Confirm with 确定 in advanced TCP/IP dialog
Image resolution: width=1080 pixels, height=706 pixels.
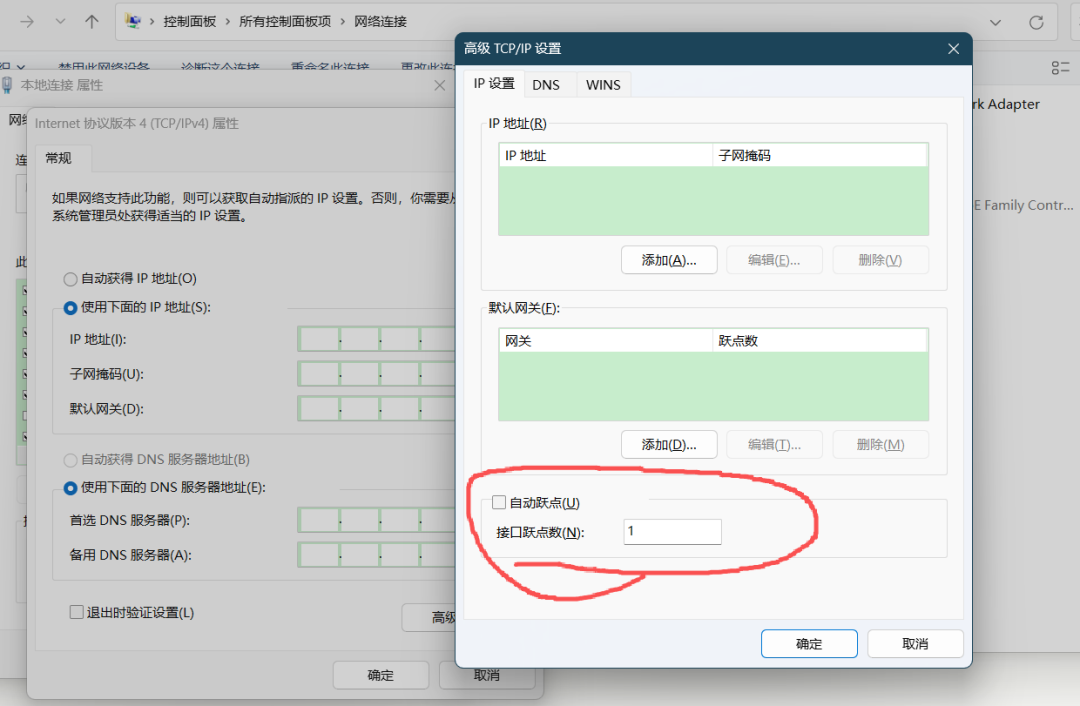[809, 644]
